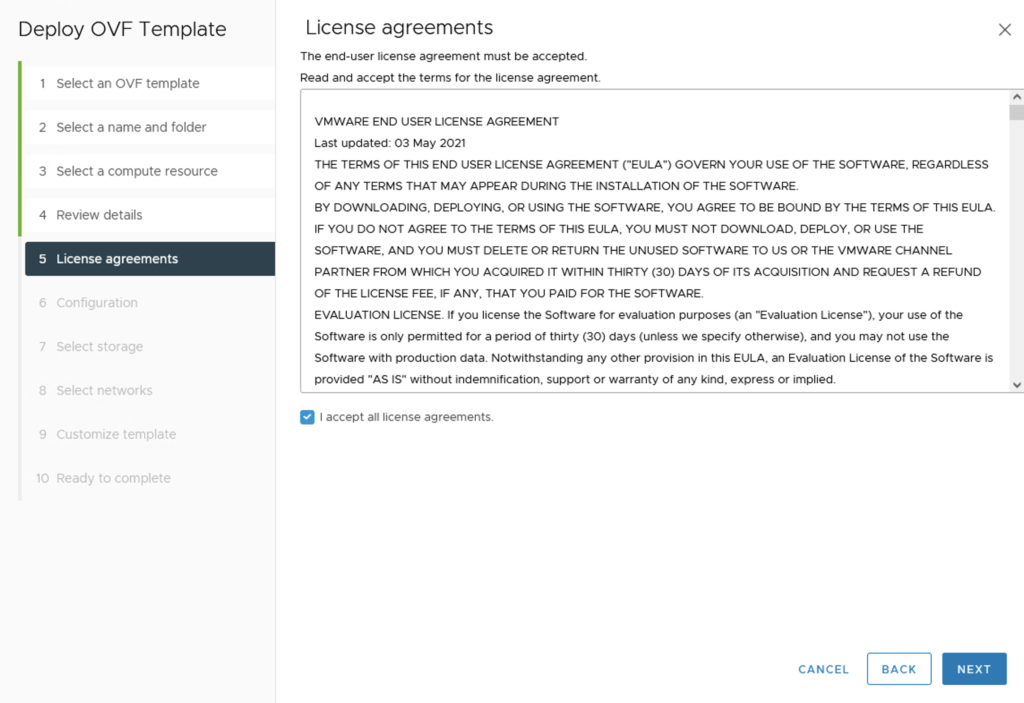Open step 1 Select an OVF template
Viewport: 1024px width, 703px height.
click(127, 83)
